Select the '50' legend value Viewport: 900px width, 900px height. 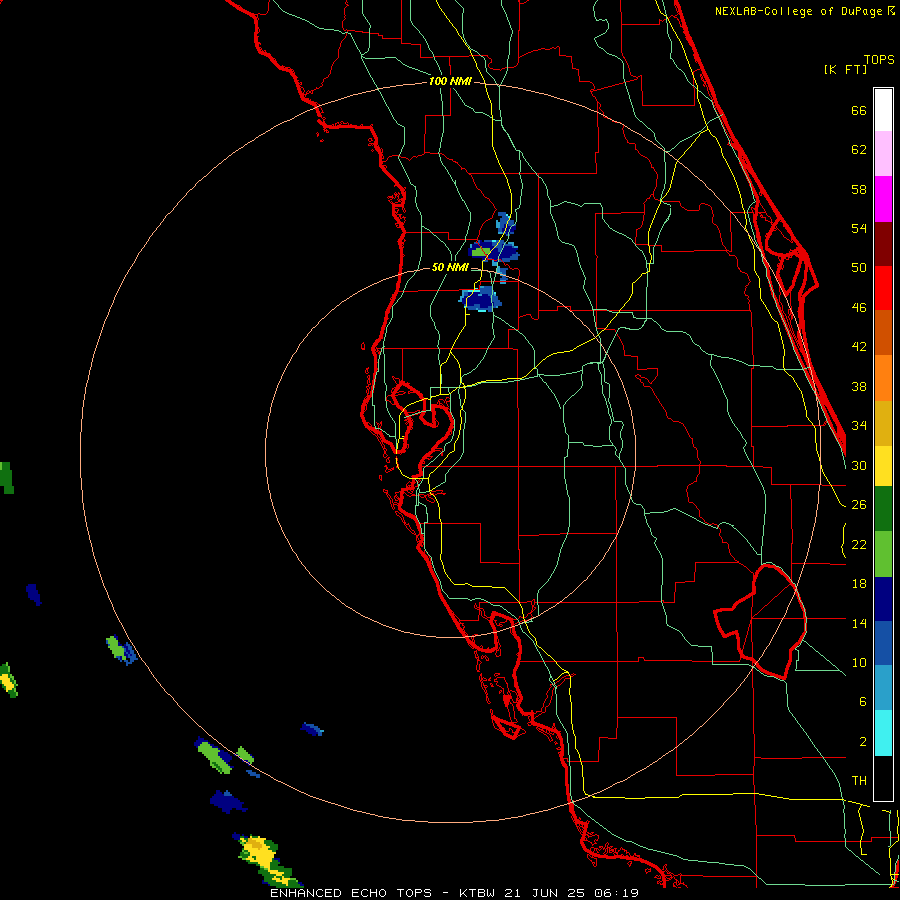859,268
